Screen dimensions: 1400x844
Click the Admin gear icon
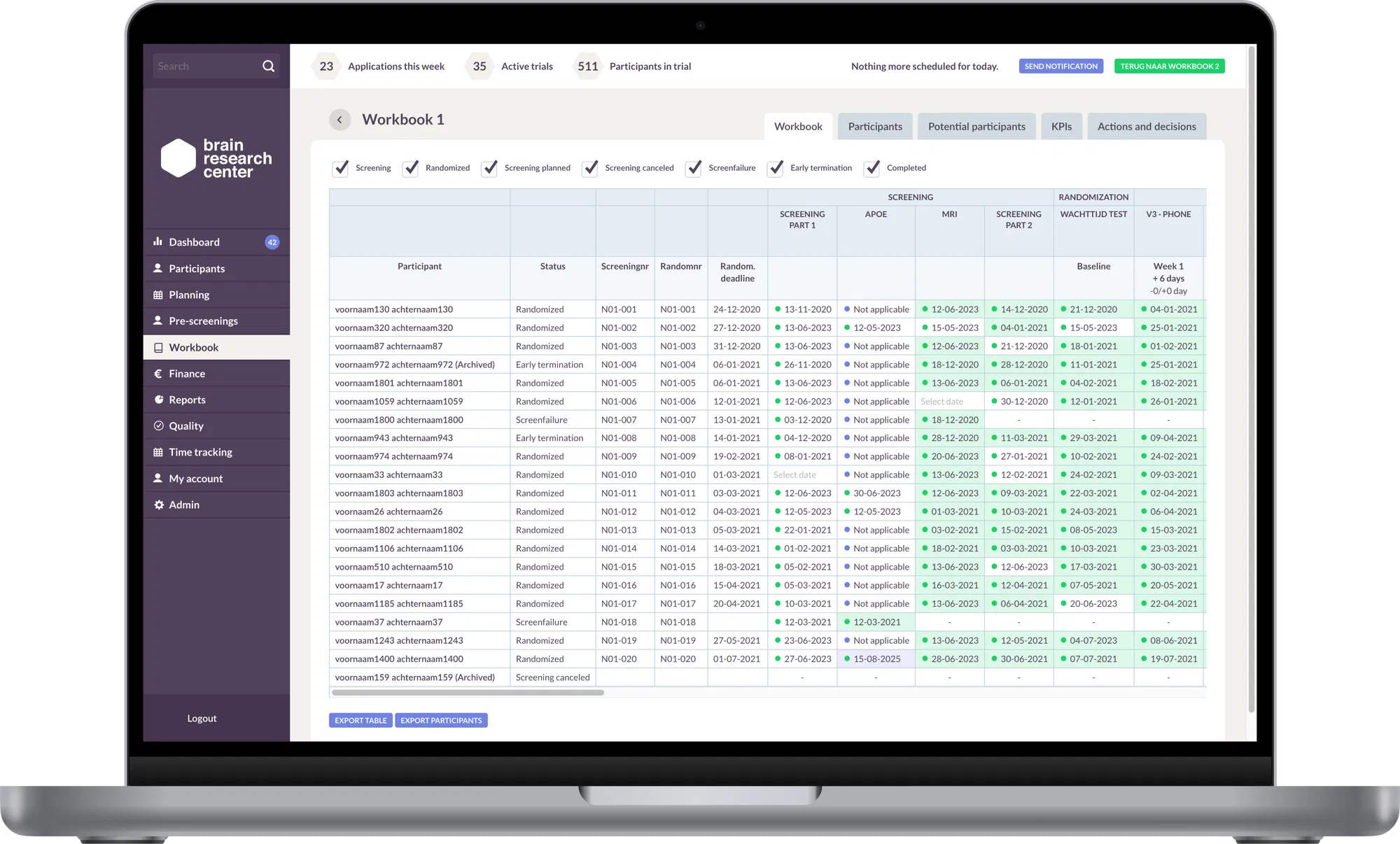tap(158, 505)
